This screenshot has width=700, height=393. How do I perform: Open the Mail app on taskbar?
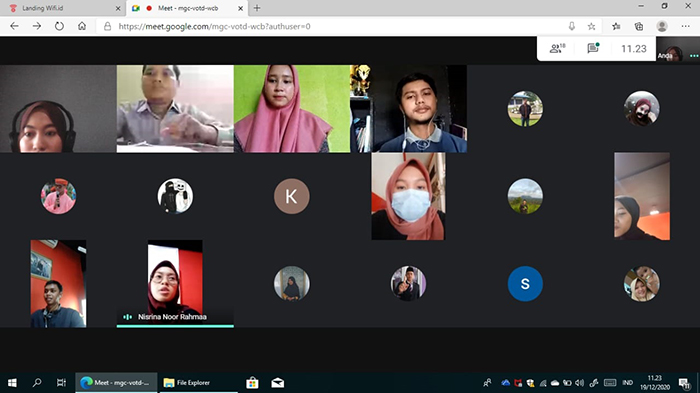(x=278, y=383)
